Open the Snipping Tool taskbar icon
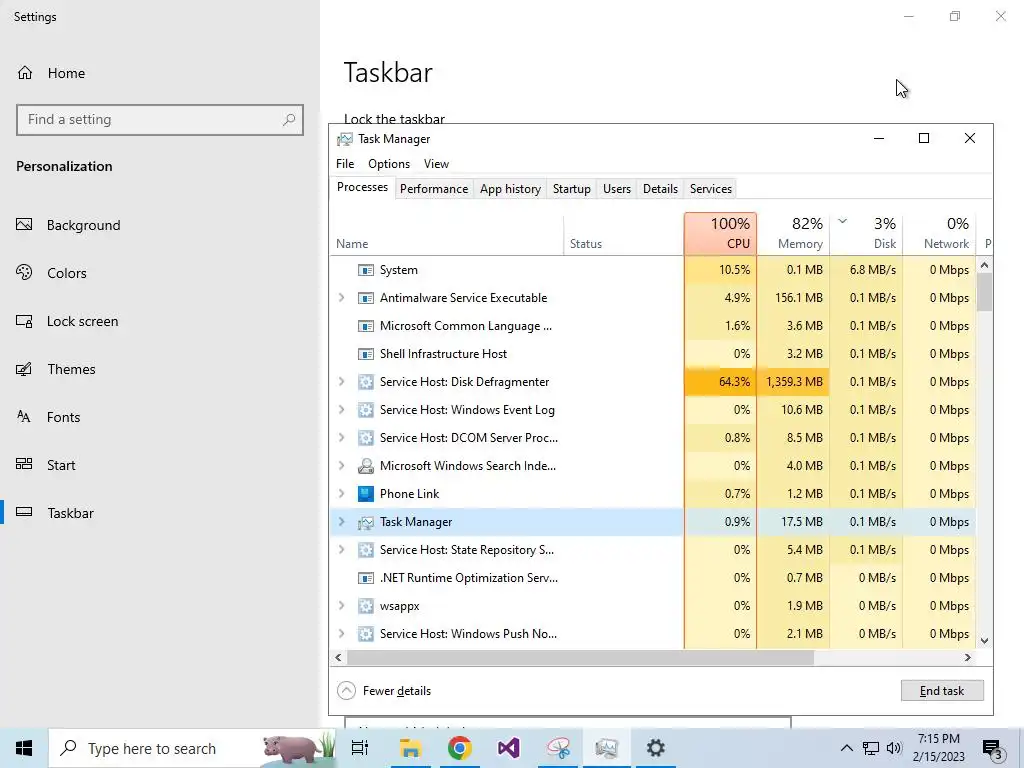Image resolution: width=1024 pixels, height=768 pixels. [x=558, y=748]
